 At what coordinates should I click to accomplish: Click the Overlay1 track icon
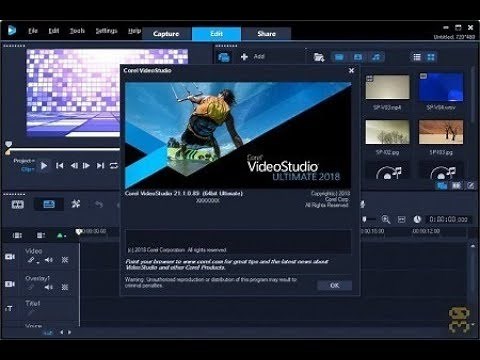(x=10, y=284)
